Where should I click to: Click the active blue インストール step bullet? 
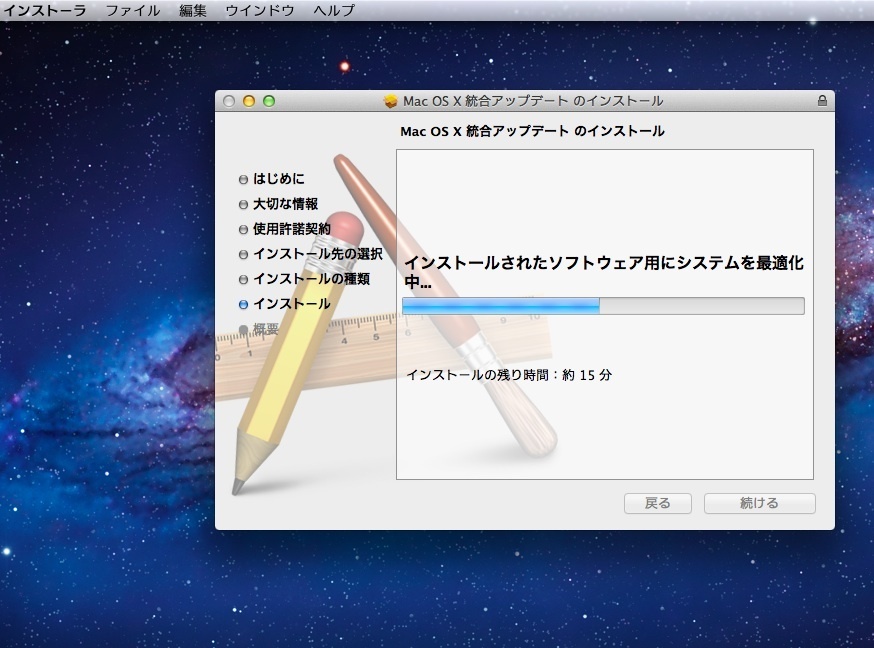pyautogui.click(x=243, y=304)
